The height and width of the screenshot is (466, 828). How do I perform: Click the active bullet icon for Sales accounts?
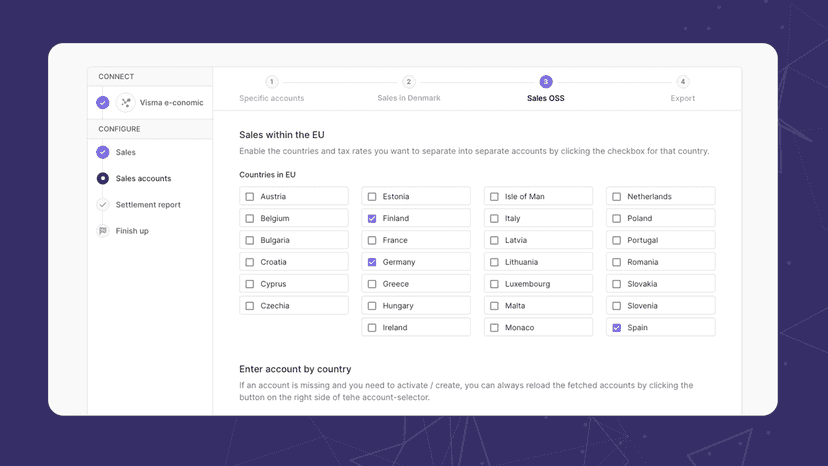102,179
